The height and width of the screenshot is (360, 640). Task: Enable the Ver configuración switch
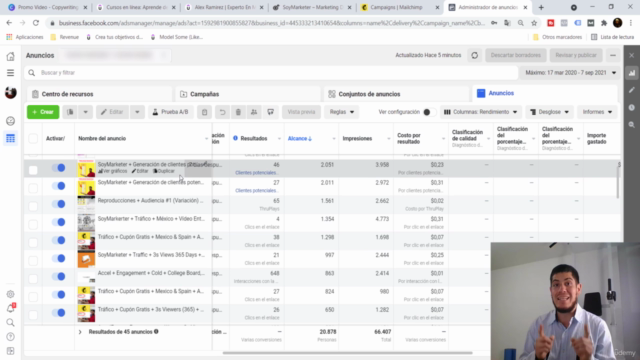tap(429, 112)
